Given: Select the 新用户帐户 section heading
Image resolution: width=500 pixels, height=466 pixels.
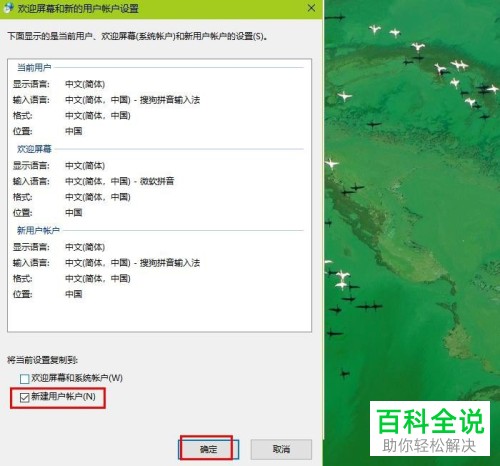Looking at the screenshot, I should point(38,230).
